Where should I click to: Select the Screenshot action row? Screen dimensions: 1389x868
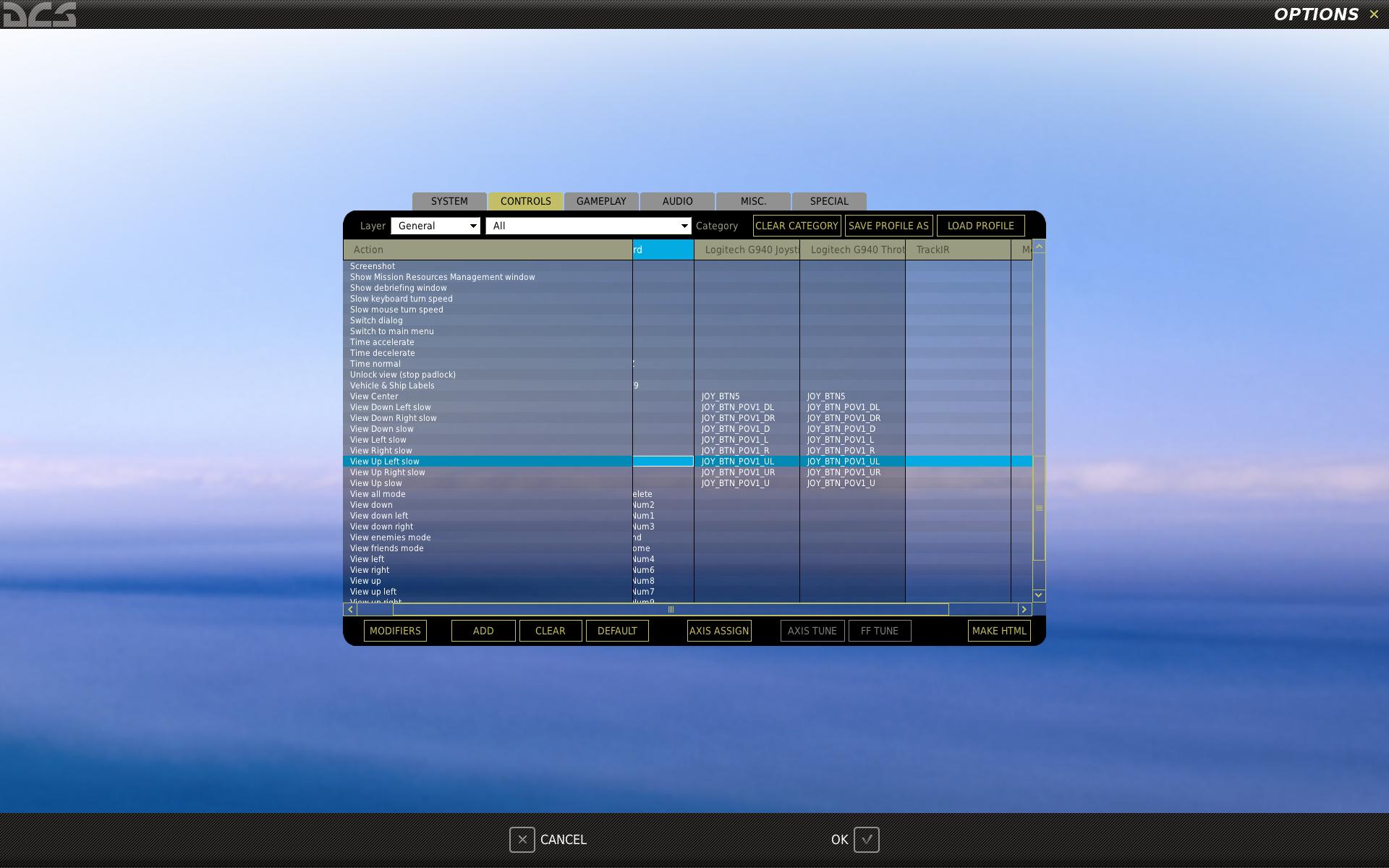coord(488,266)
